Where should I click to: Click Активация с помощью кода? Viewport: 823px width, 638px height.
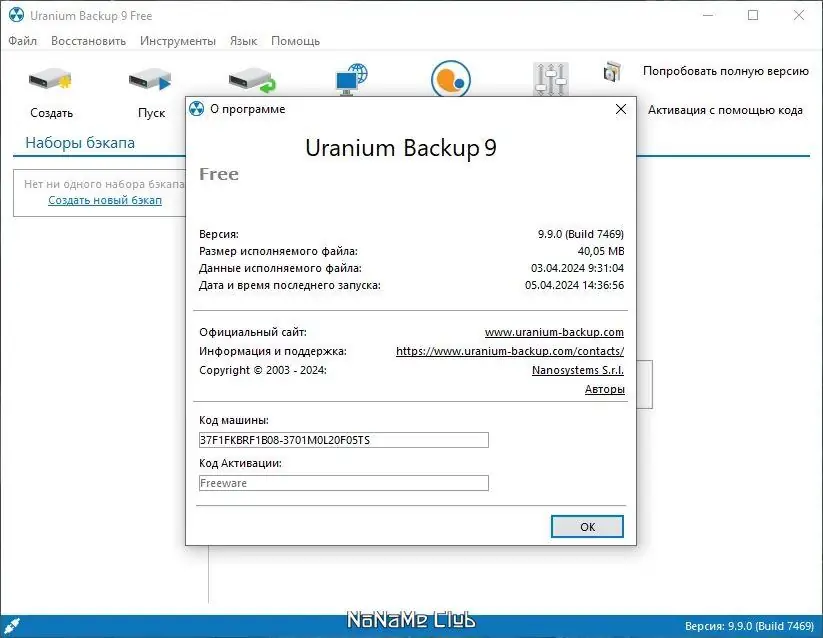725,110
